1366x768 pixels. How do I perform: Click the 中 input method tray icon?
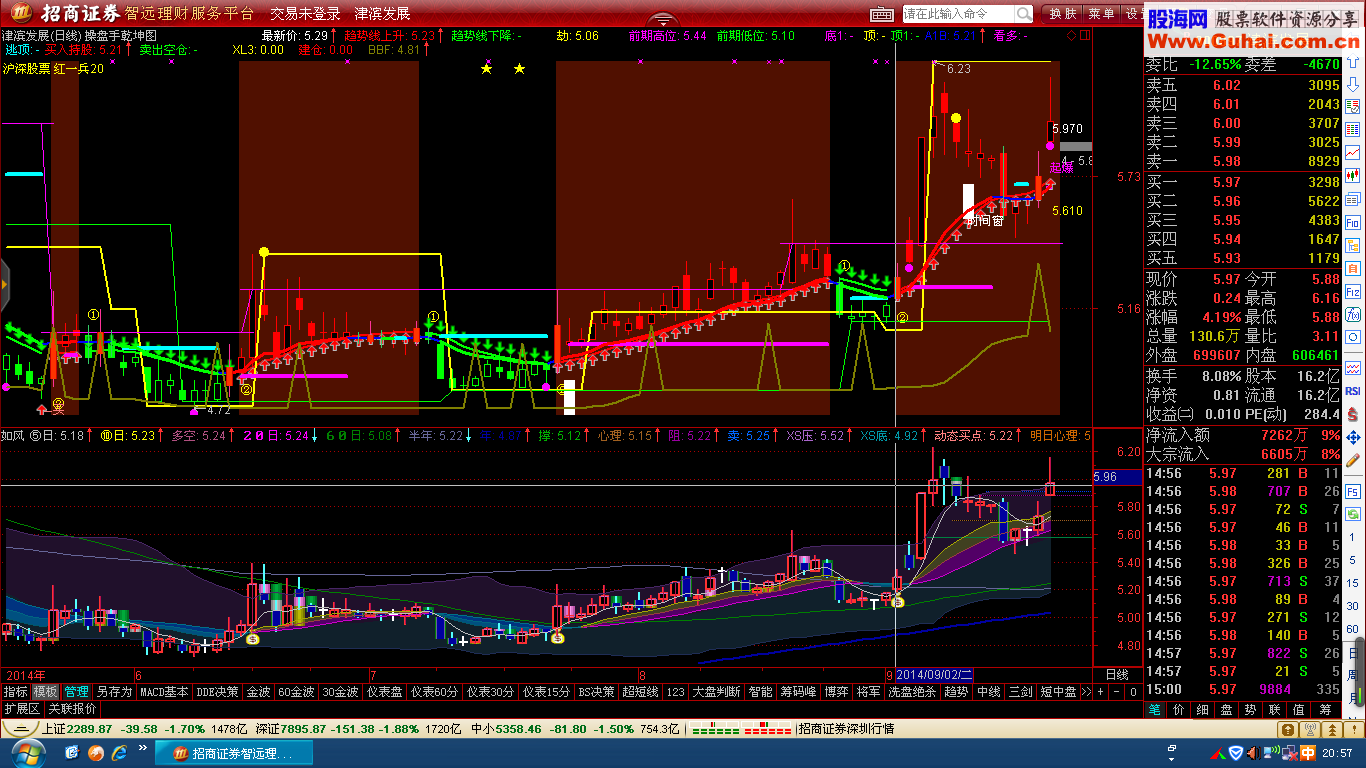pos(1308,753)
